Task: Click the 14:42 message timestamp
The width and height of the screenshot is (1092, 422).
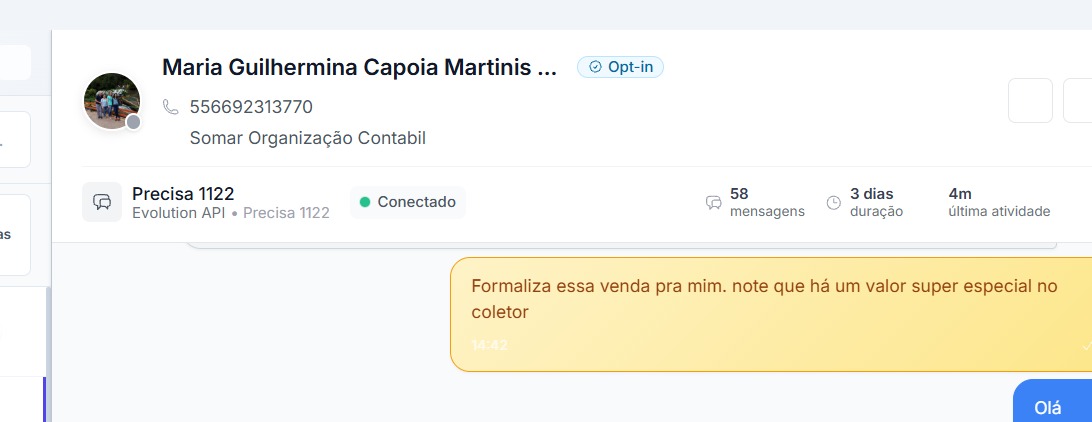Action: point(490,345)
